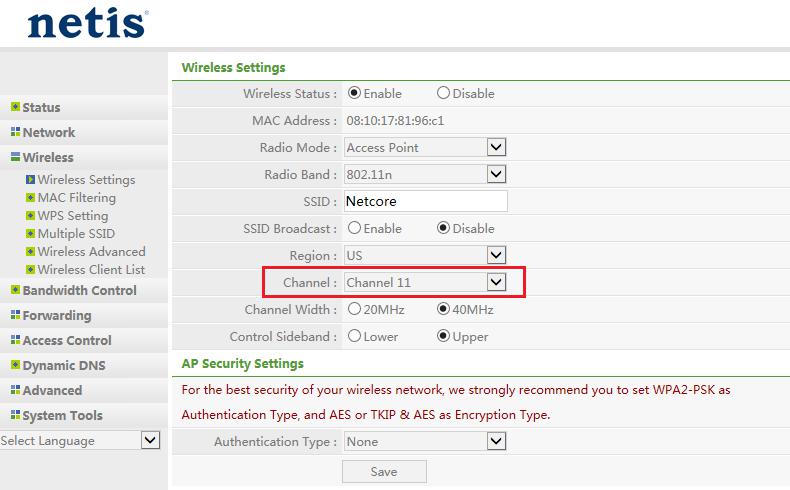Go to Wireless Advanced page
Viewport: 790px width, 490px height.
pos(91,252)
